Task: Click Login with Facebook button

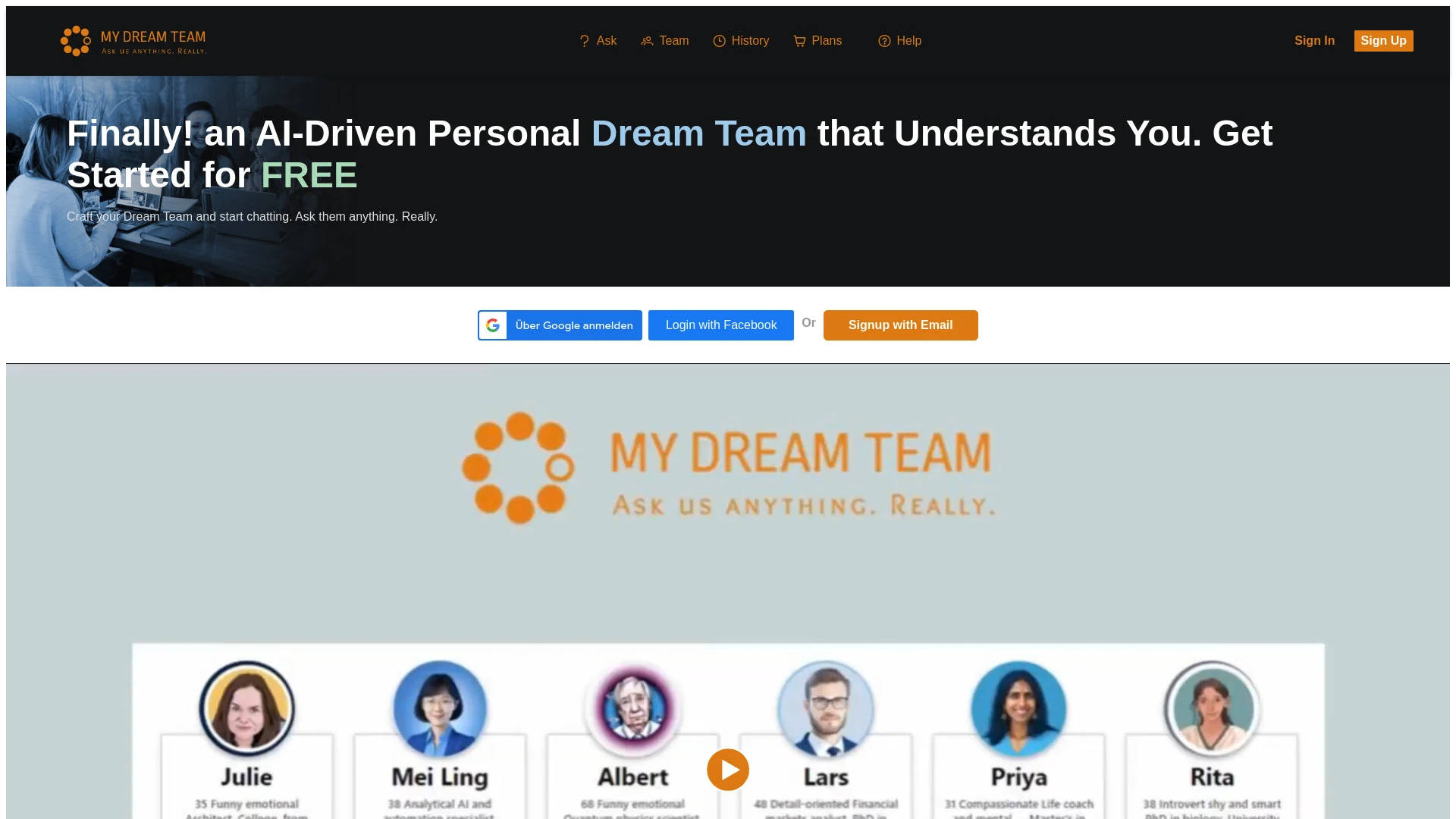Action: (721, 325)
